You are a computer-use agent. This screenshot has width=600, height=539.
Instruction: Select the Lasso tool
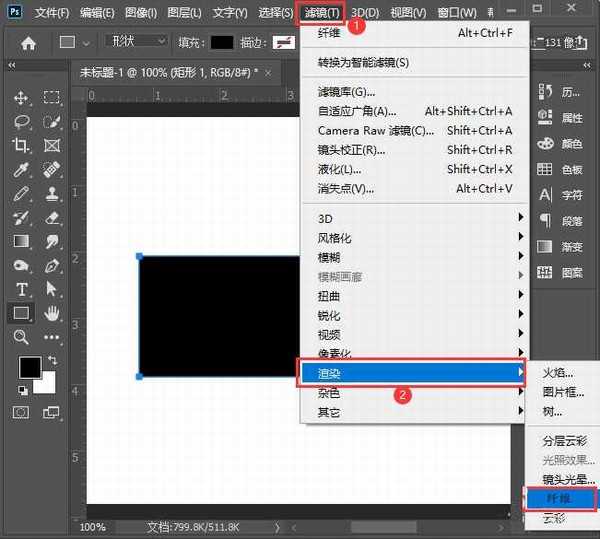[21, 121]
